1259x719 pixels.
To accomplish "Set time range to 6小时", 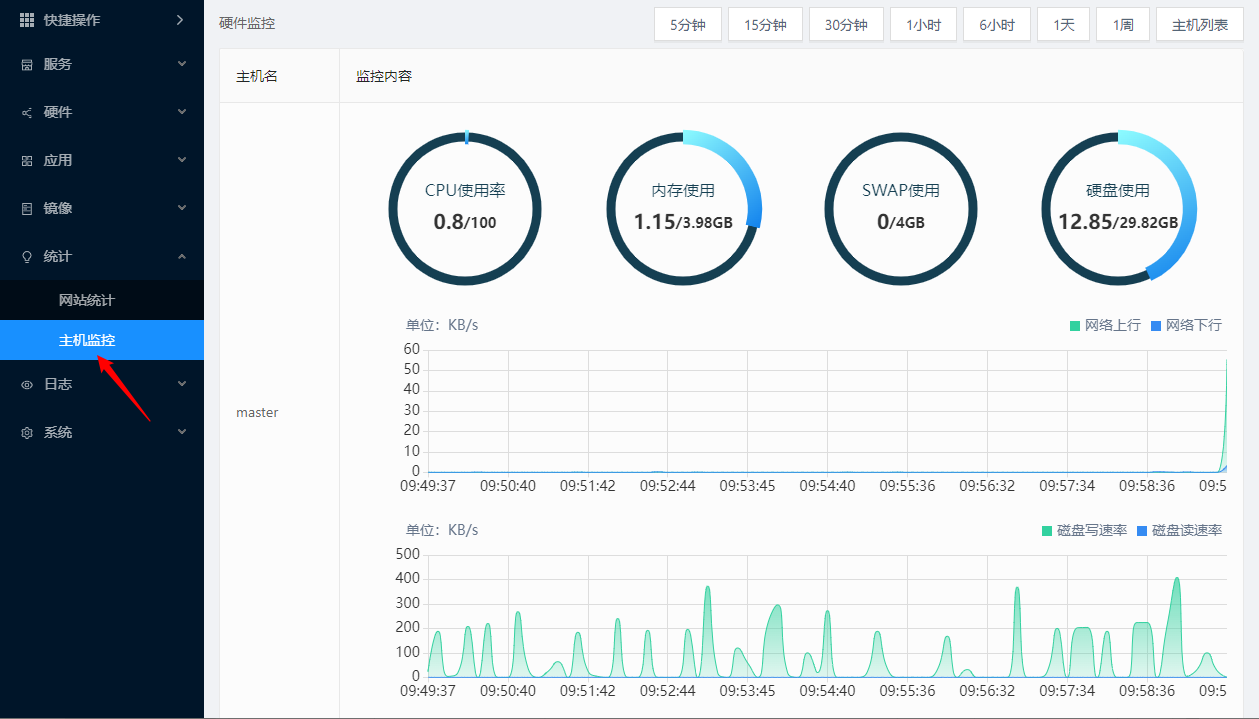I will 997,25.
